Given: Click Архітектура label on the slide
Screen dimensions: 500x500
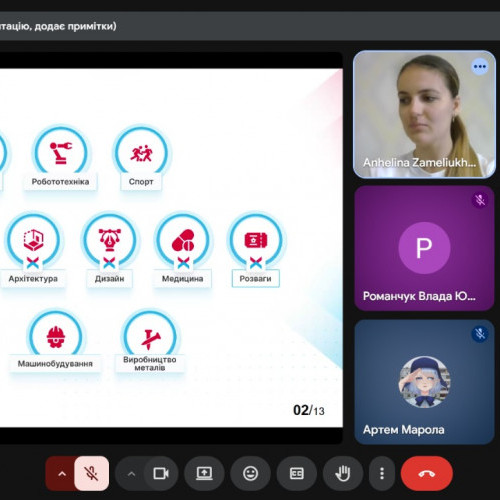Looking at the screenshot, I should 33,279.
